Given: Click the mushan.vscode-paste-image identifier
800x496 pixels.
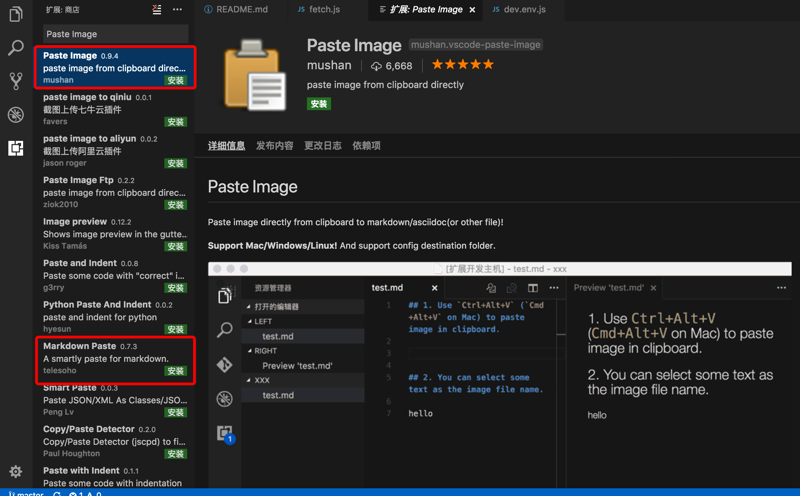Looking at the screenshot, I should coord(476,45).
